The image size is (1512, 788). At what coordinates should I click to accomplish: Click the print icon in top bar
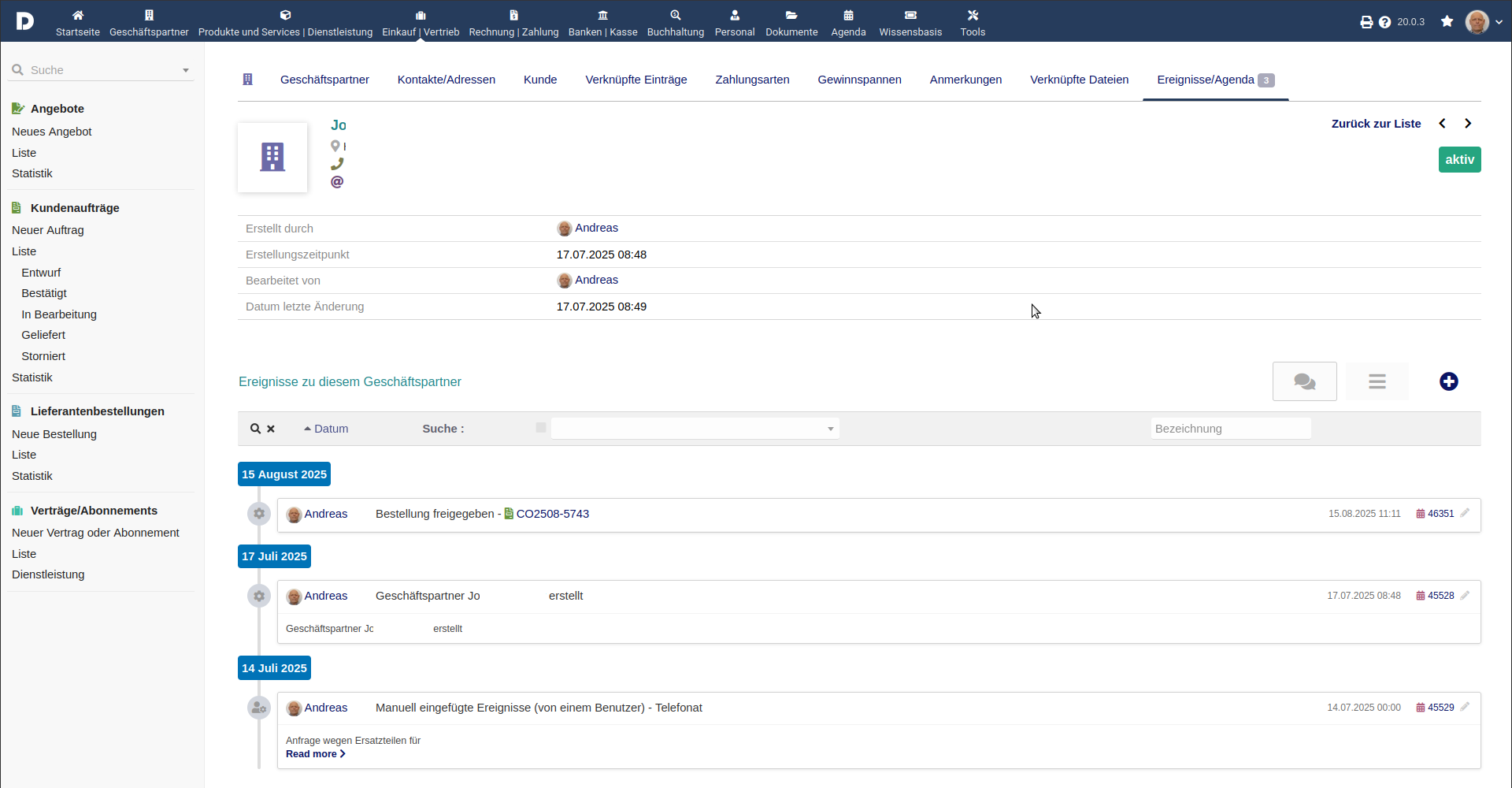(x=1366, y=22)
